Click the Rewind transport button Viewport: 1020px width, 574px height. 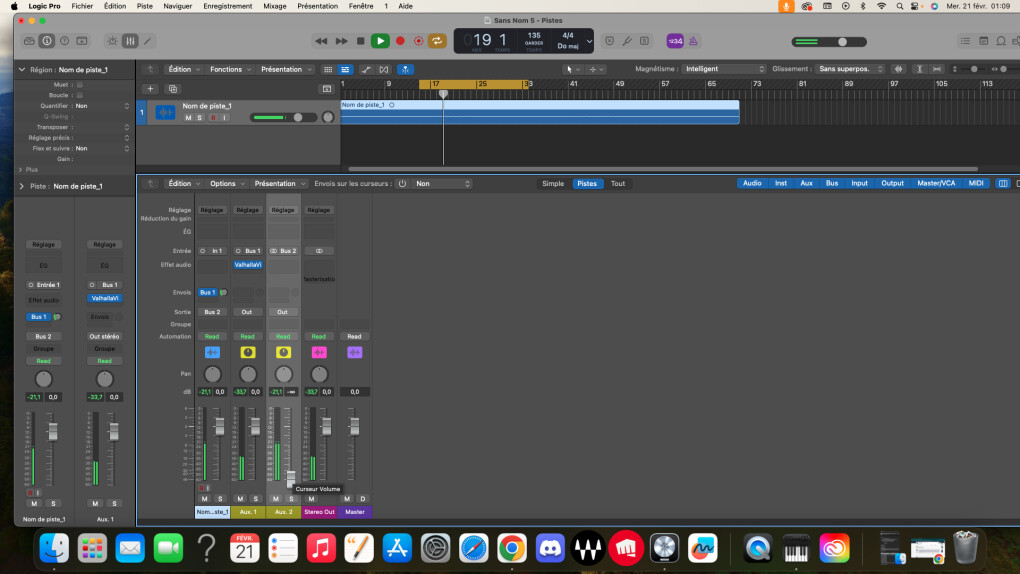tap(321, 41)
